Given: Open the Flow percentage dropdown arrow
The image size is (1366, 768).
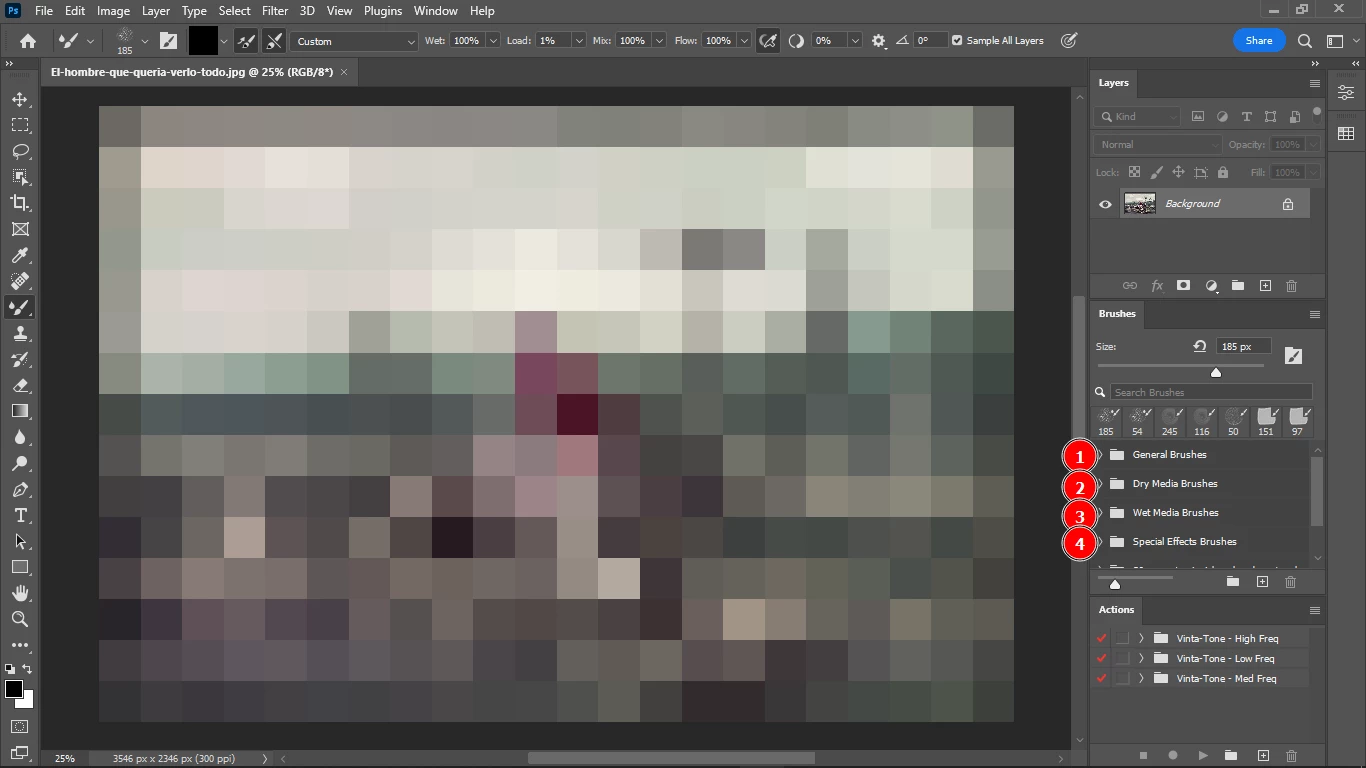Looking at the screenshot, I should [742, 41].
